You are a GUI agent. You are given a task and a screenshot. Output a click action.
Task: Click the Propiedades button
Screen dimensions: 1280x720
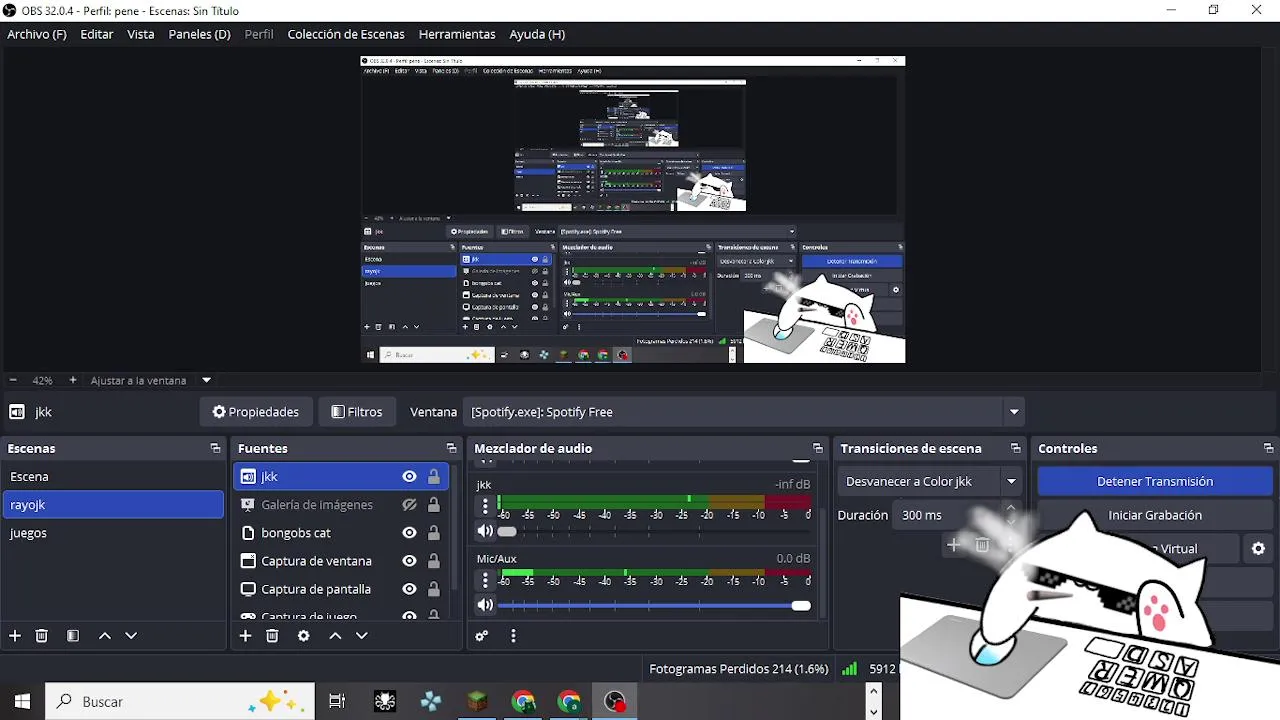(x=256, y=412)
